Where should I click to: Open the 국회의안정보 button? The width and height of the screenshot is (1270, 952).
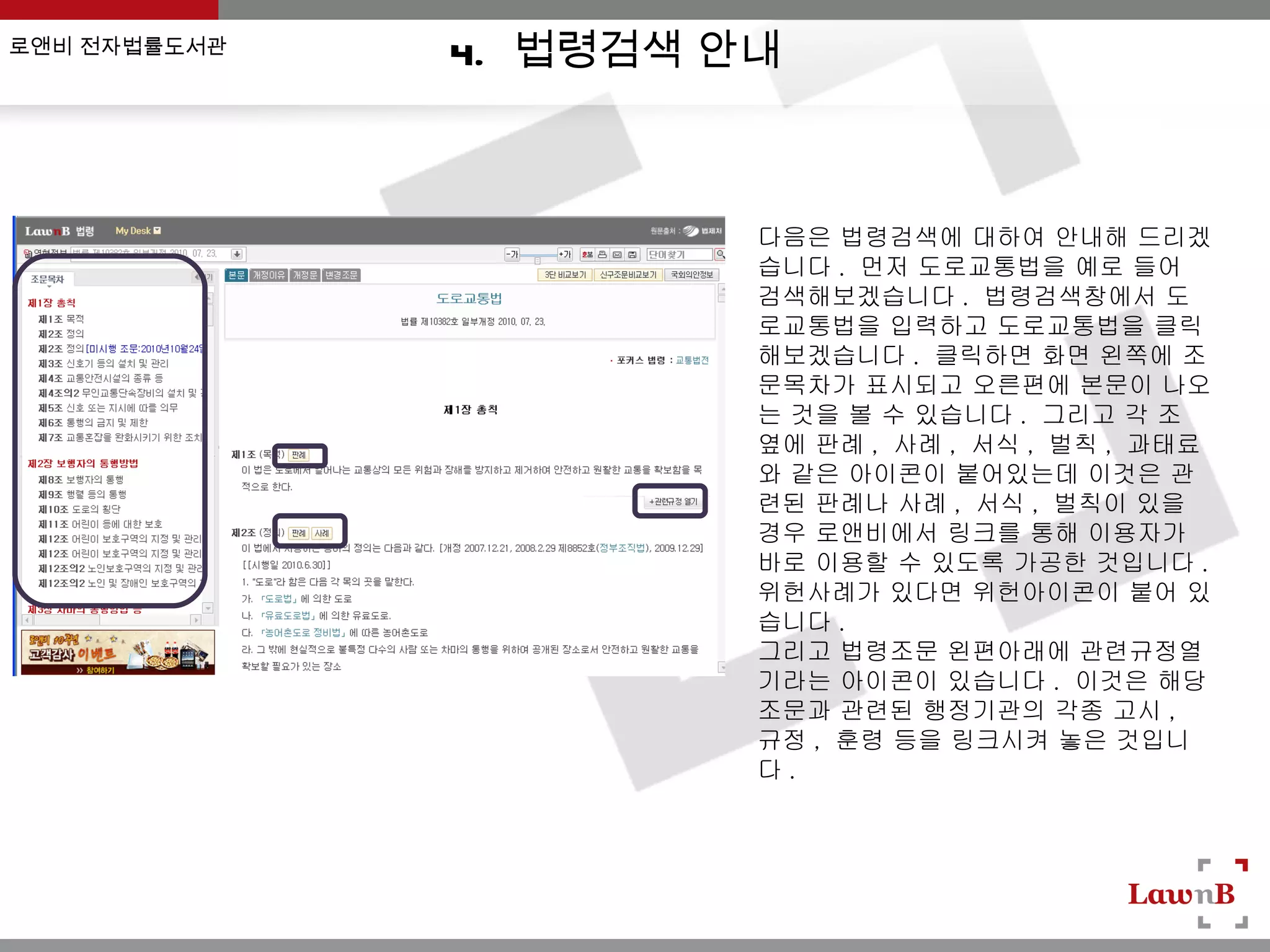(x=691, y=275)
